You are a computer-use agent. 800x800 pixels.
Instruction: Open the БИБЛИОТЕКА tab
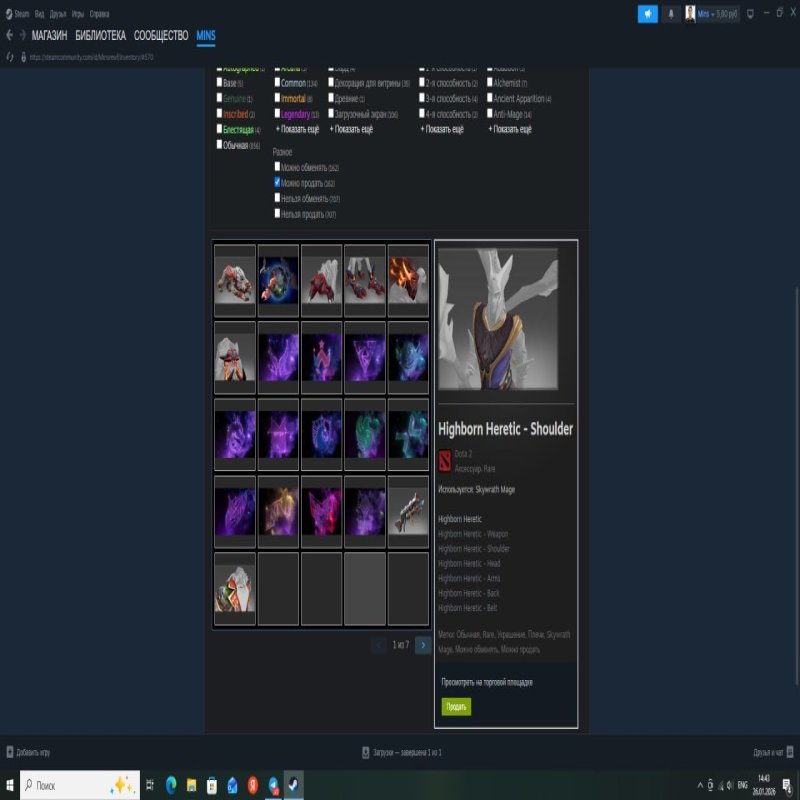point(100,35)
